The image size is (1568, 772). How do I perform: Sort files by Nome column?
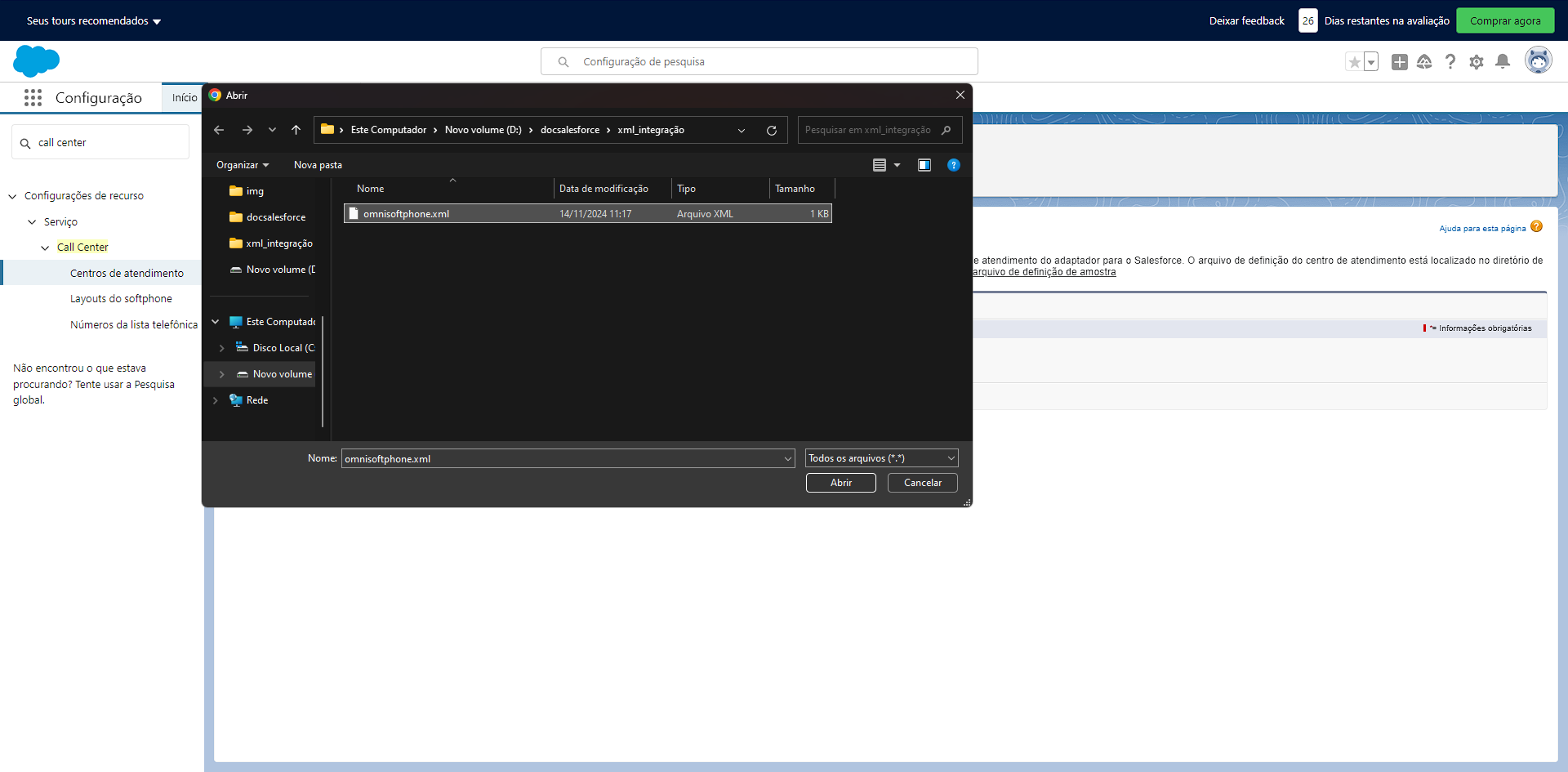pos(370,189)
